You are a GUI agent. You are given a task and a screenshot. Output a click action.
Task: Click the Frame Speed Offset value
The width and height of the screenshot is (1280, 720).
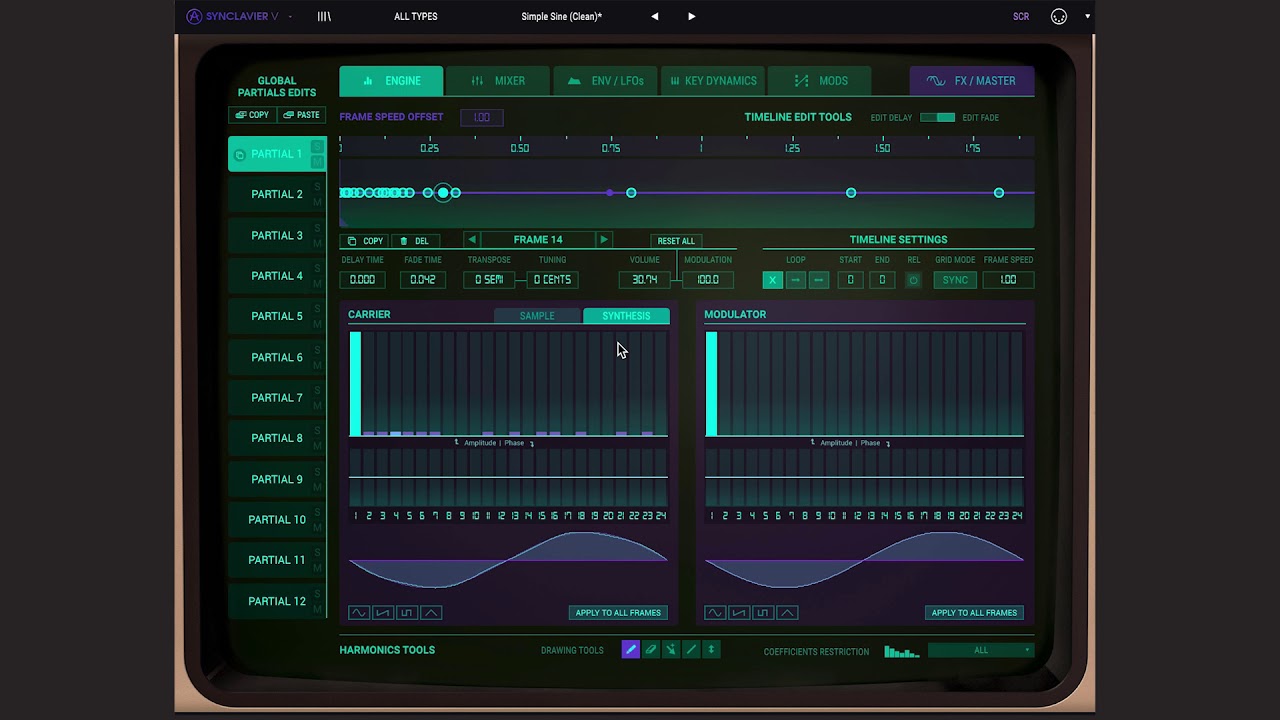pyautogui.click(x=482, y=117)
